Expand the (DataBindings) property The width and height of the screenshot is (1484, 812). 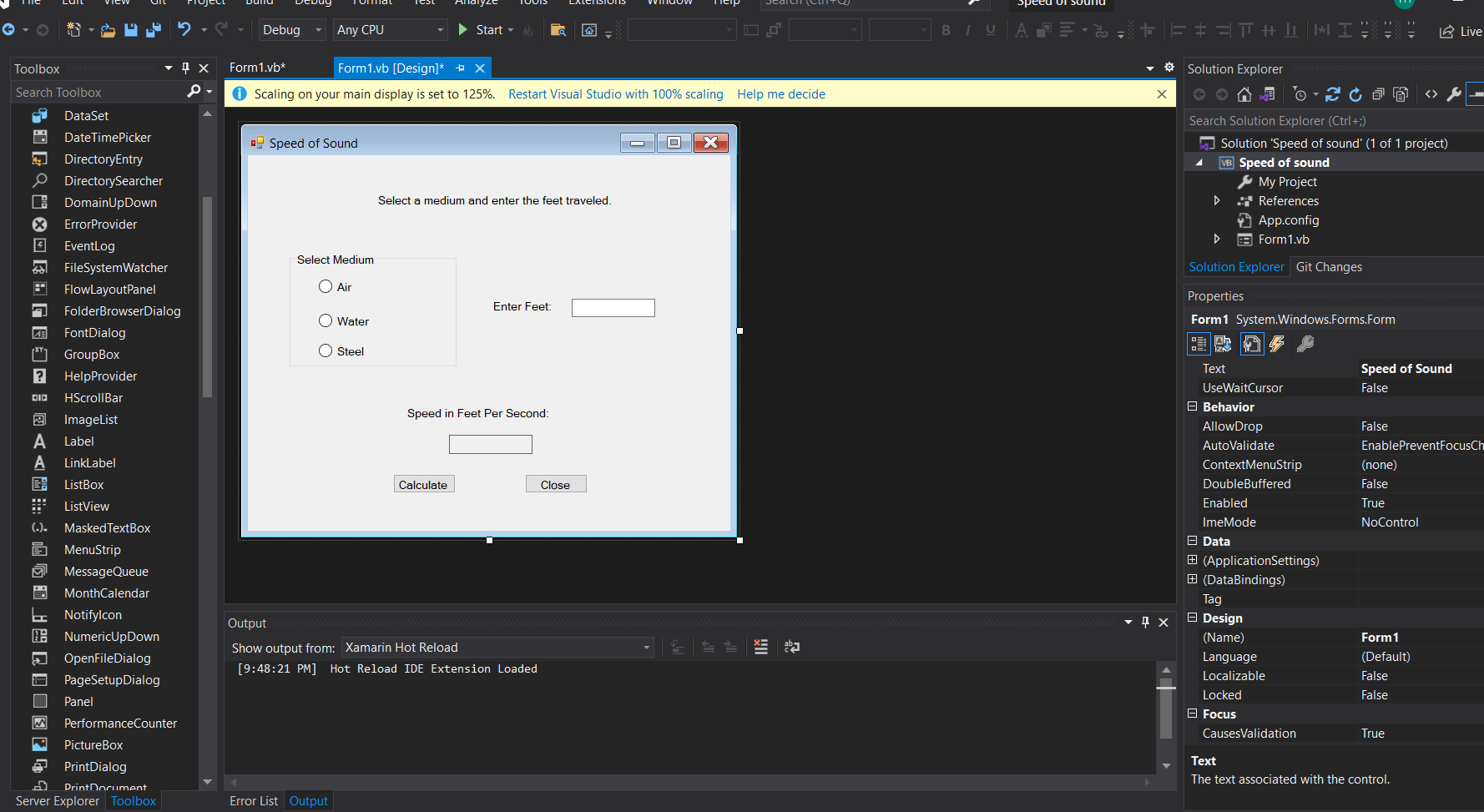(1193, 579)
